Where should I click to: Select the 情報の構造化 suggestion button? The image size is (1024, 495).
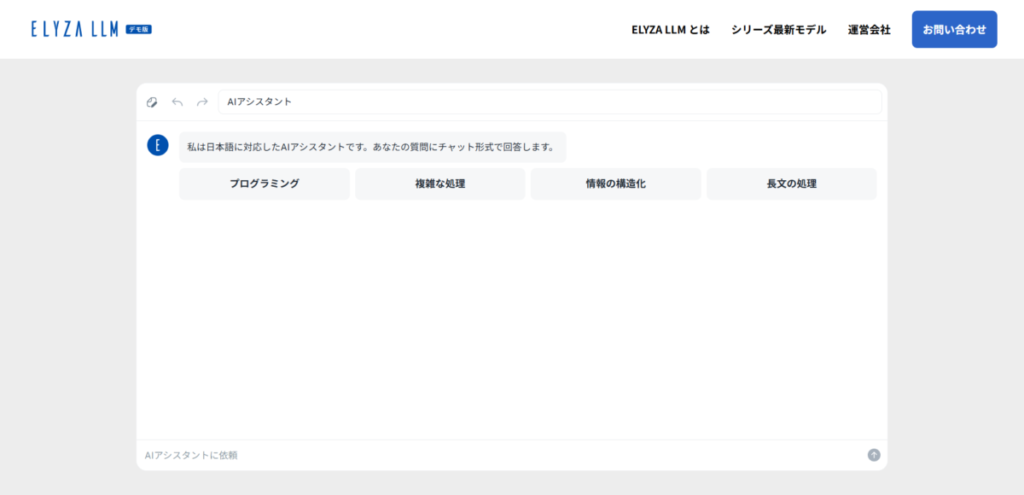coord(616,184)
